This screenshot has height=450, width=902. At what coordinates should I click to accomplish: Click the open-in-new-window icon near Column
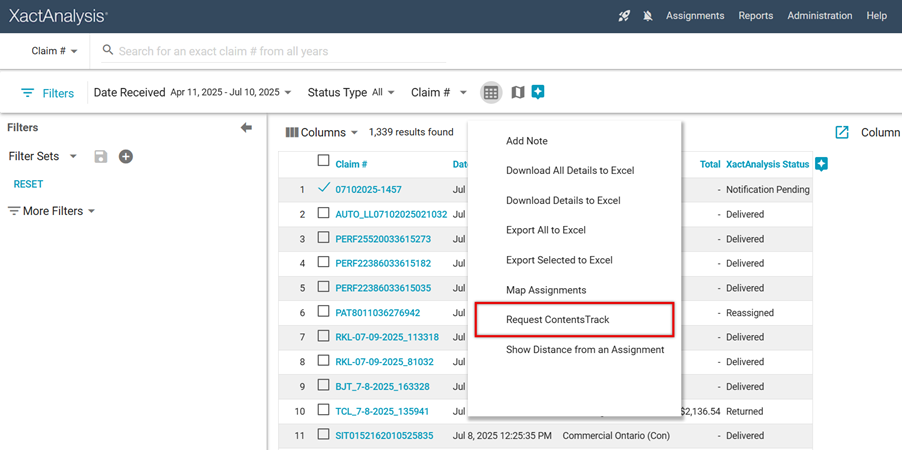pyautogui.click(x=842, y=132)
